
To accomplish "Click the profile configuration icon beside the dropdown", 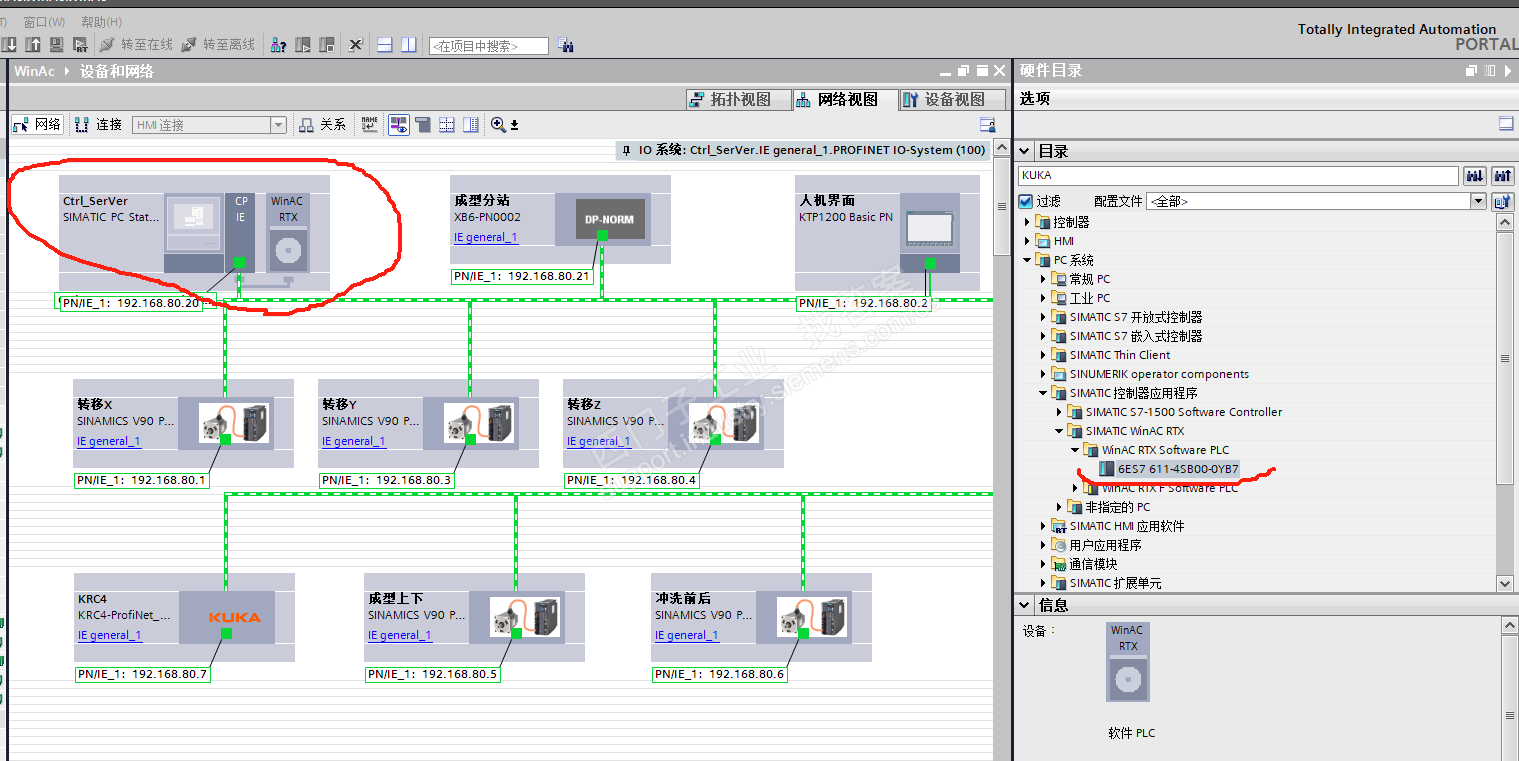I will tap(1502, 201).
